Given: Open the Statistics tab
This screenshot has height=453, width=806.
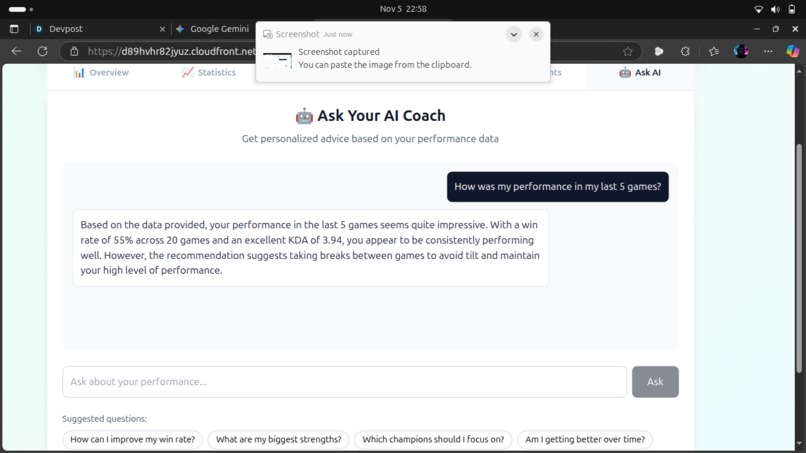Looking at the screenshot, I should click(x=209, y=73).
